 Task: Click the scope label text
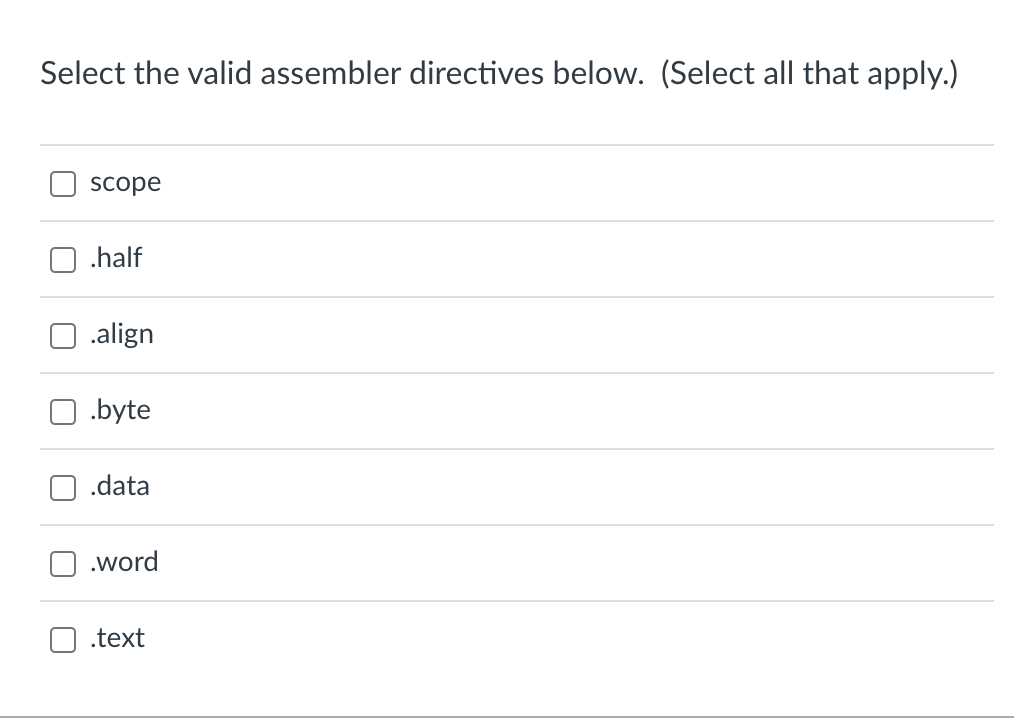pos(125,182)
